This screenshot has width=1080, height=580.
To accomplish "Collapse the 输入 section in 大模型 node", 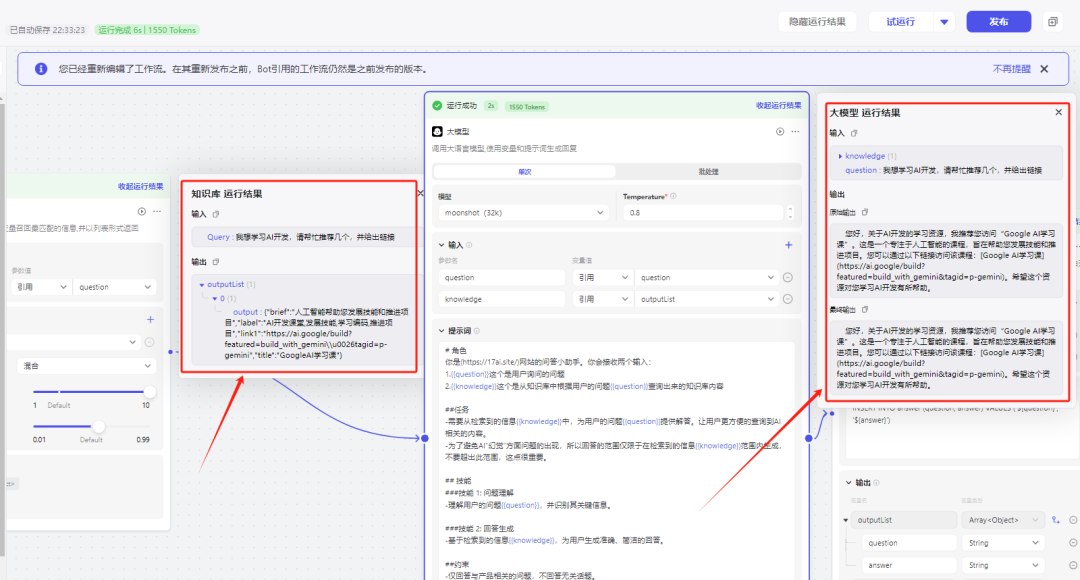I will [x=442, y=245].
